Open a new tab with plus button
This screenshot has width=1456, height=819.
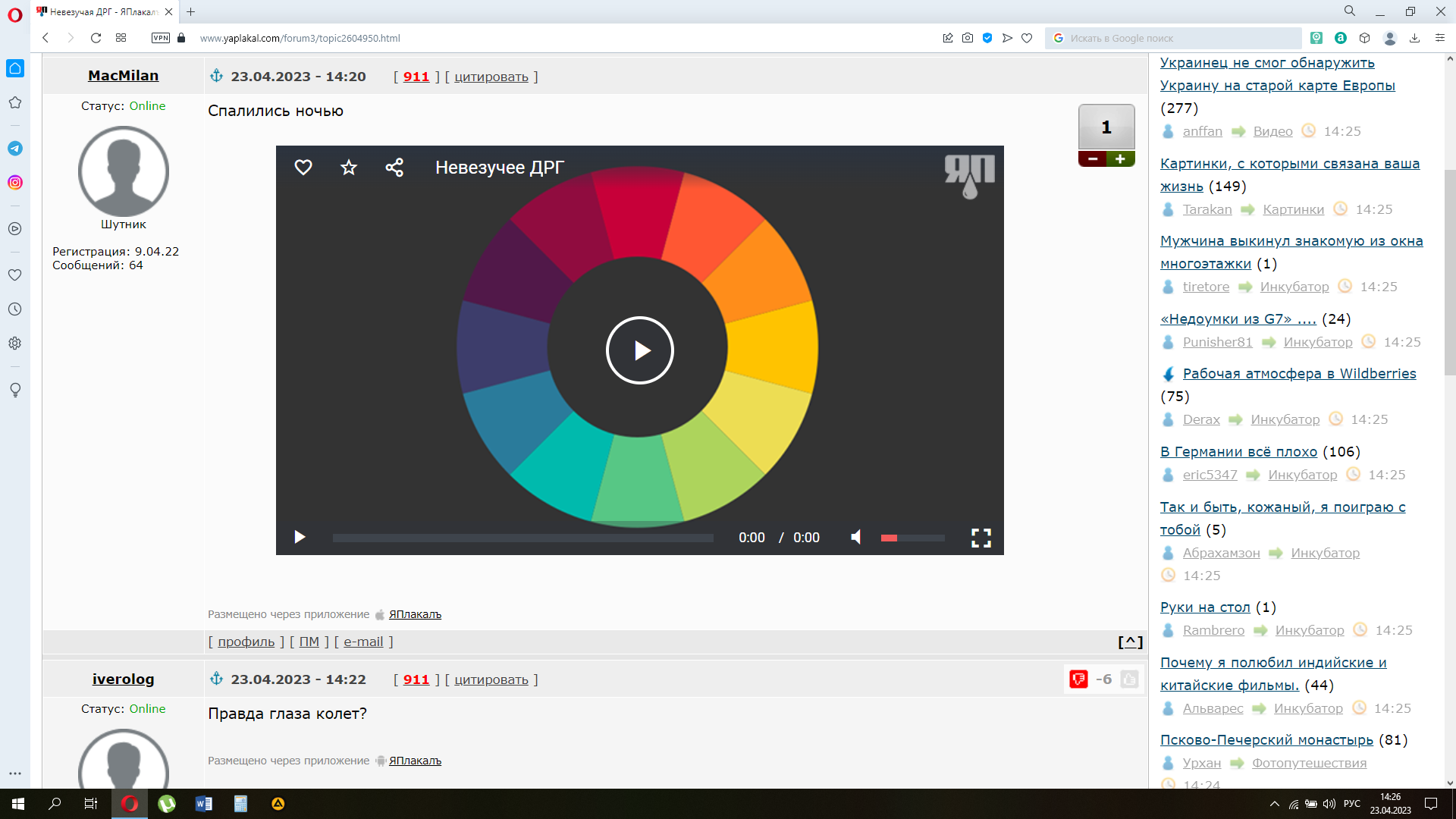coord(191,11)
